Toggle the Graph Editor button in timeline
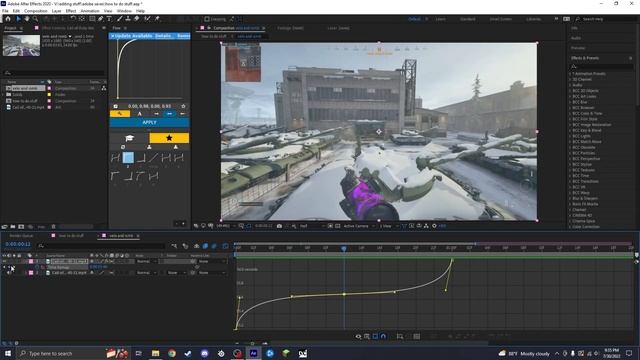The height and width of the screenshot is (360, 640). point(225,246)
